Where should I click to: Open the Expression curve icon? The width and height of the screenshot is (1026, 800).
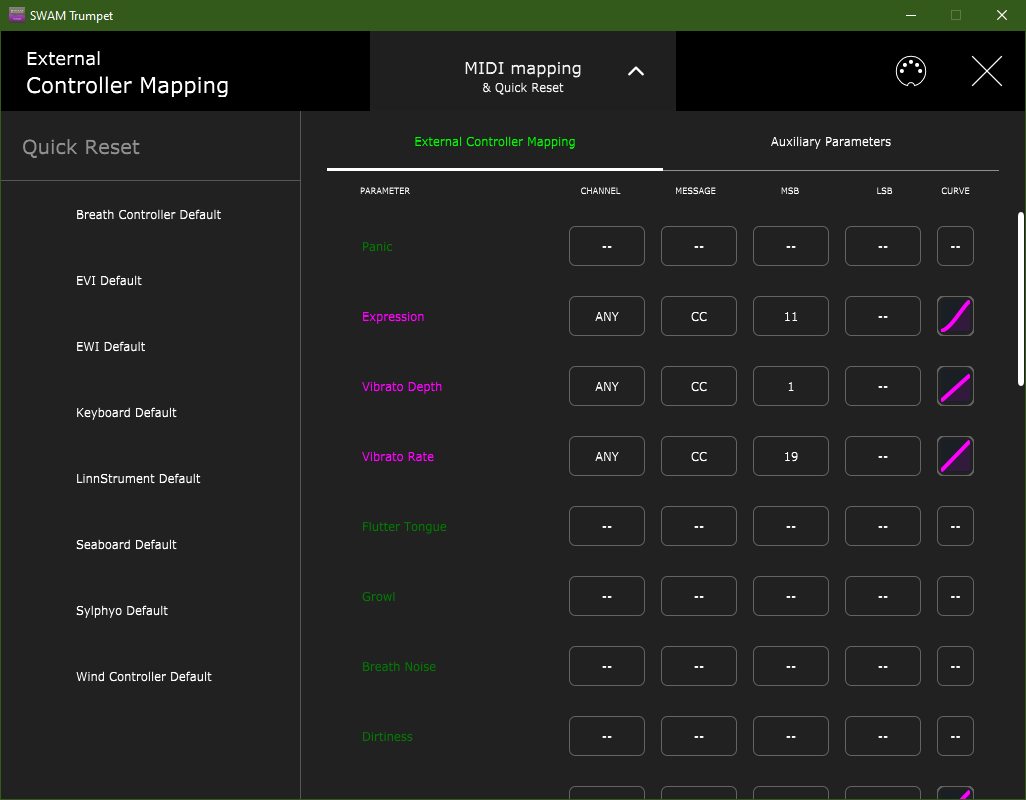(955, 316)
